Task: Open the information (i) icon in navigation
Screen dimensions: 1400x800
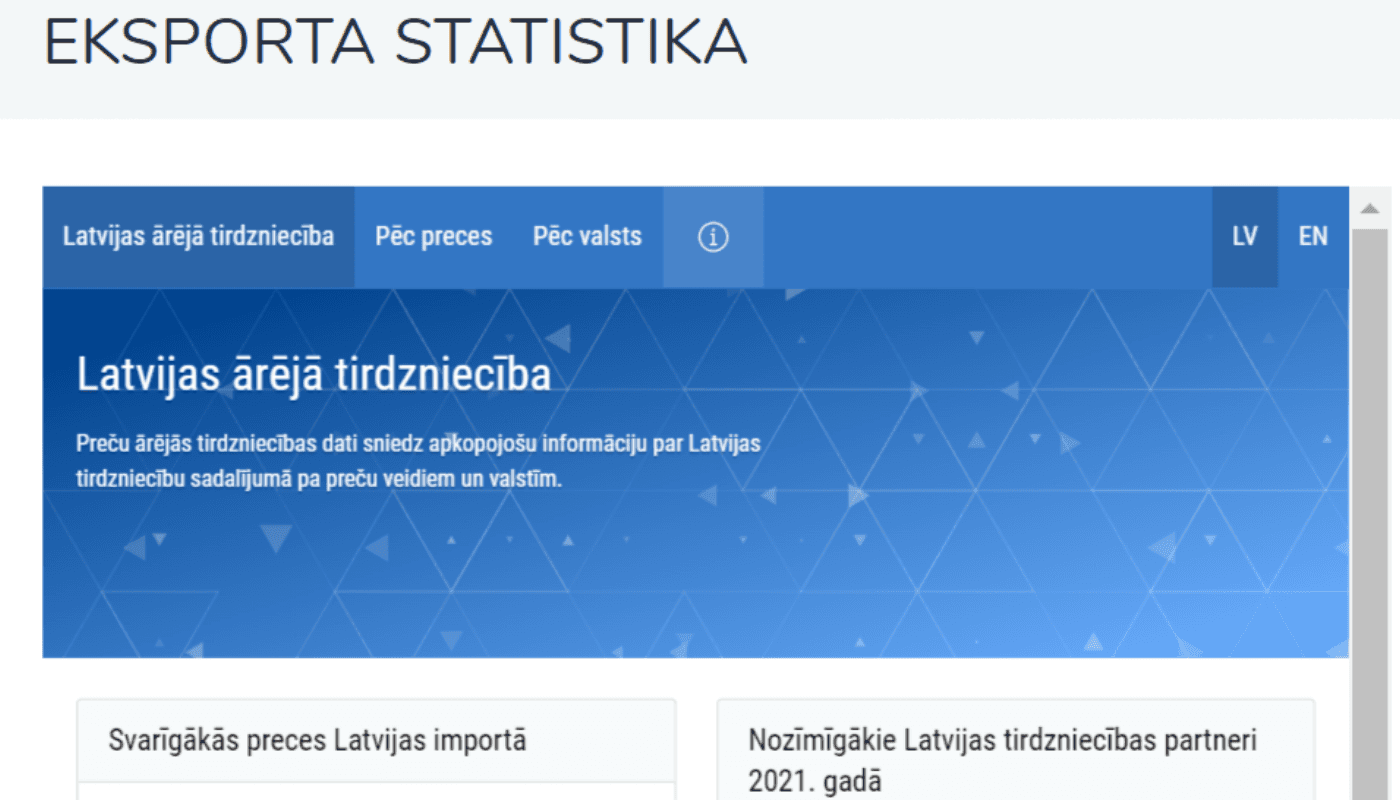Action: pos(712,236)
